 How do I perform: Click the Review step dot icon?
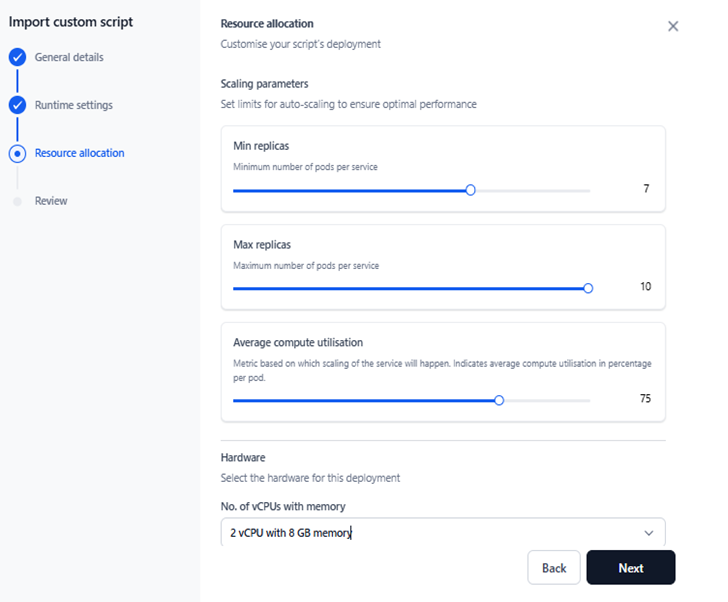click(17, 201)
